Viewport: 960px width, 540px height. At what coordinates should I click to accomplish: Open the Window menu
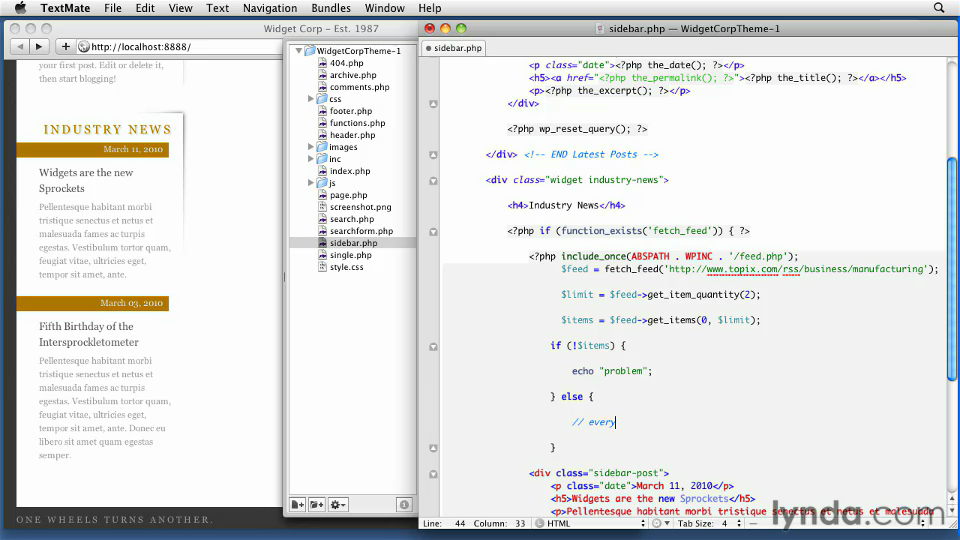pos(384,8)
